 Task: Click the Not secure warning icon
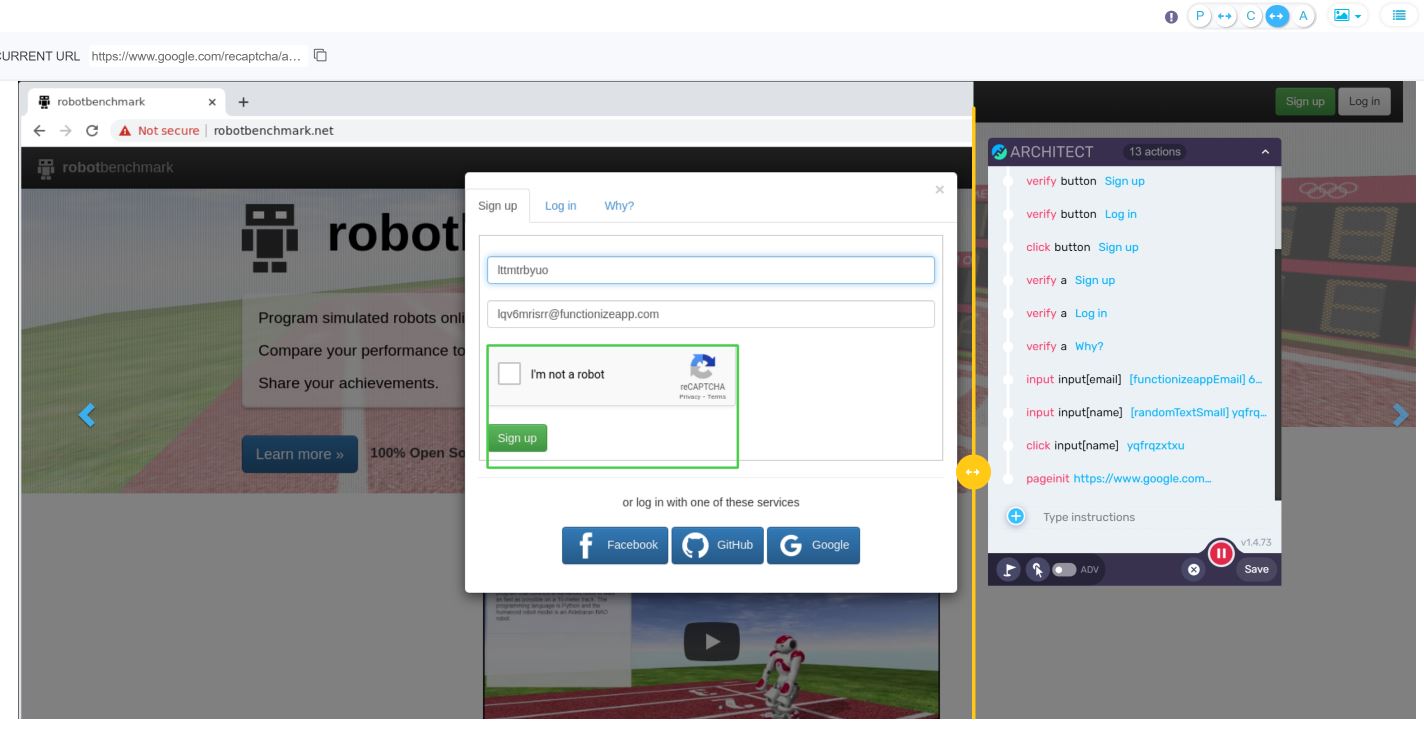[125, 130]
